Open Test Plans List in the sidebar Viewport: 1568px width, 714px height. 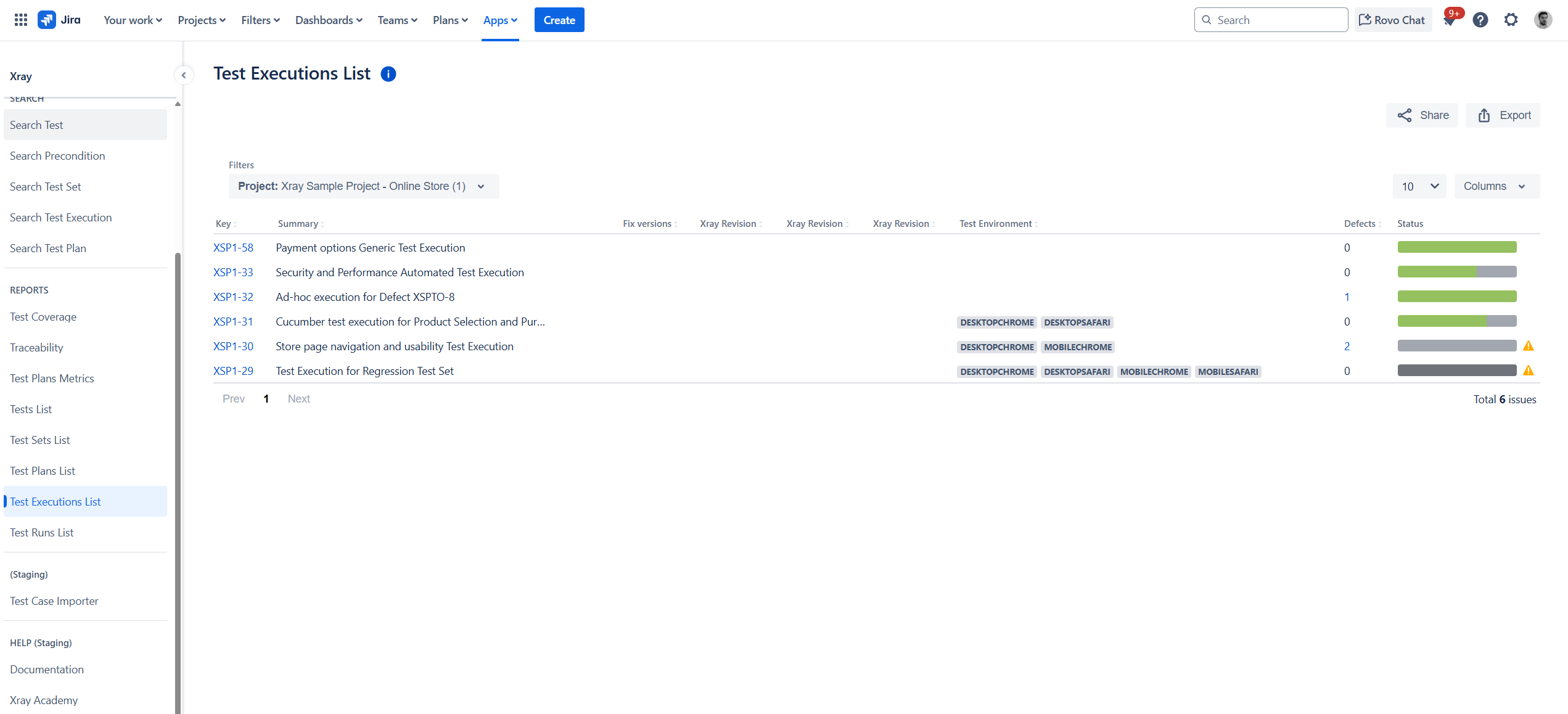[x=85, y=470]
